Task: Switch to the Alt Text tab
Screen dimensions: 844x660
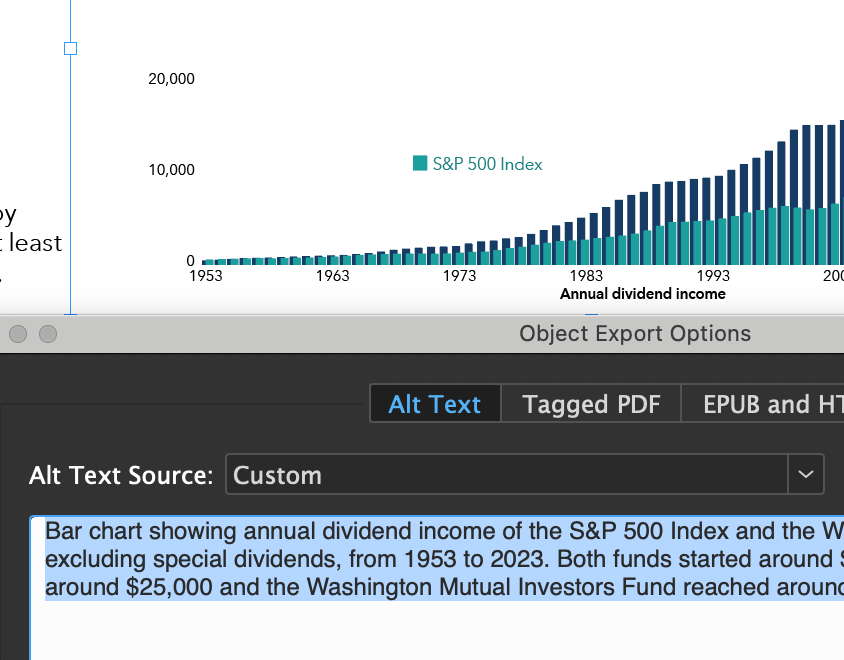Action: tap(435, 404)
